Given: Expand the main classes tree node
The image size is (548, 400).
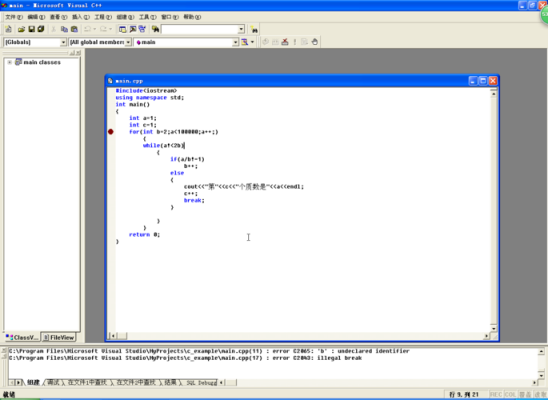Looking at the screenshot, I should pyautogui.click(x=10, y=62).
